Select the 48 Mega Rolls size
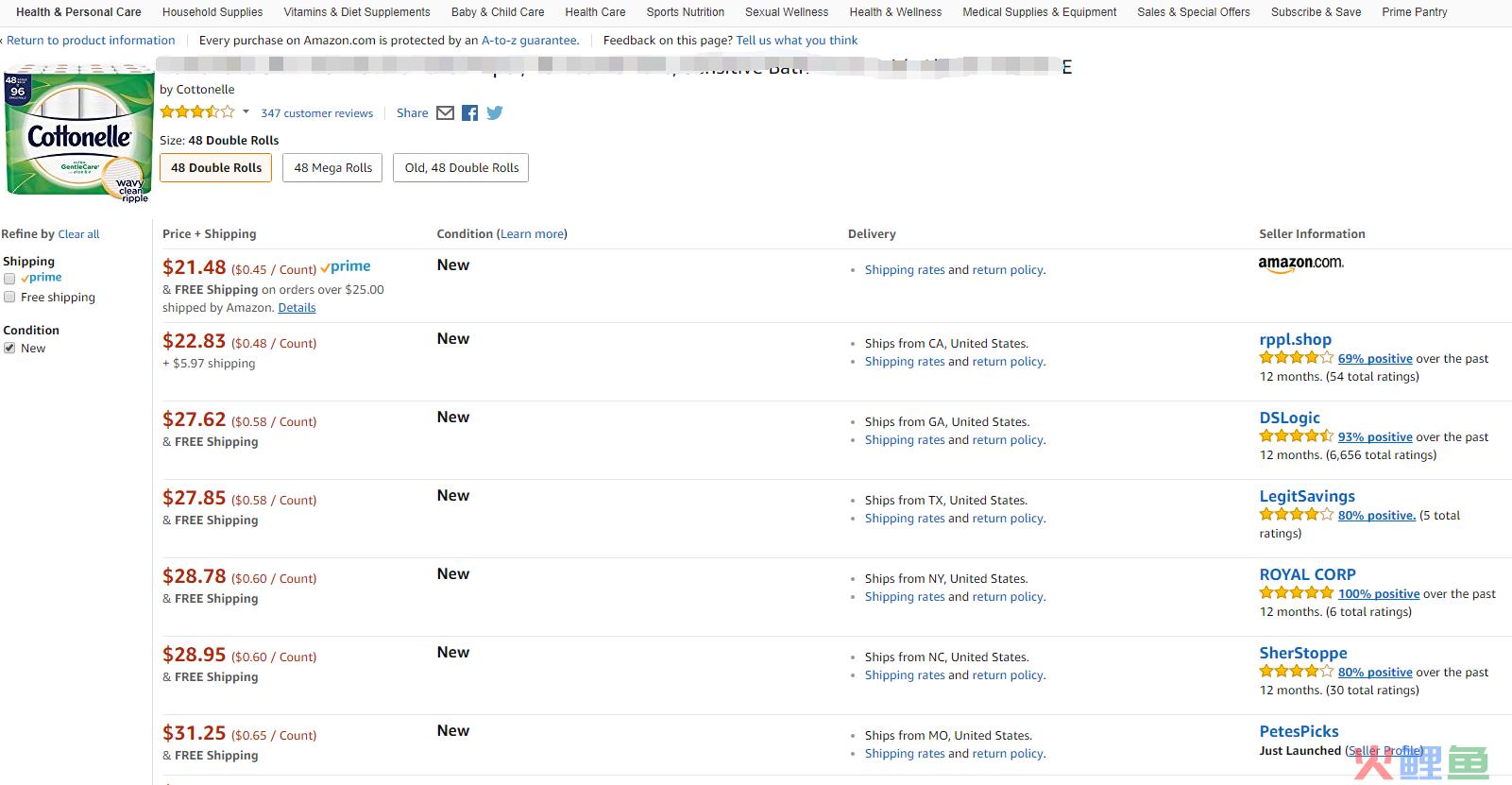This screenshot has height=785, width=1512. click(333, 168)
